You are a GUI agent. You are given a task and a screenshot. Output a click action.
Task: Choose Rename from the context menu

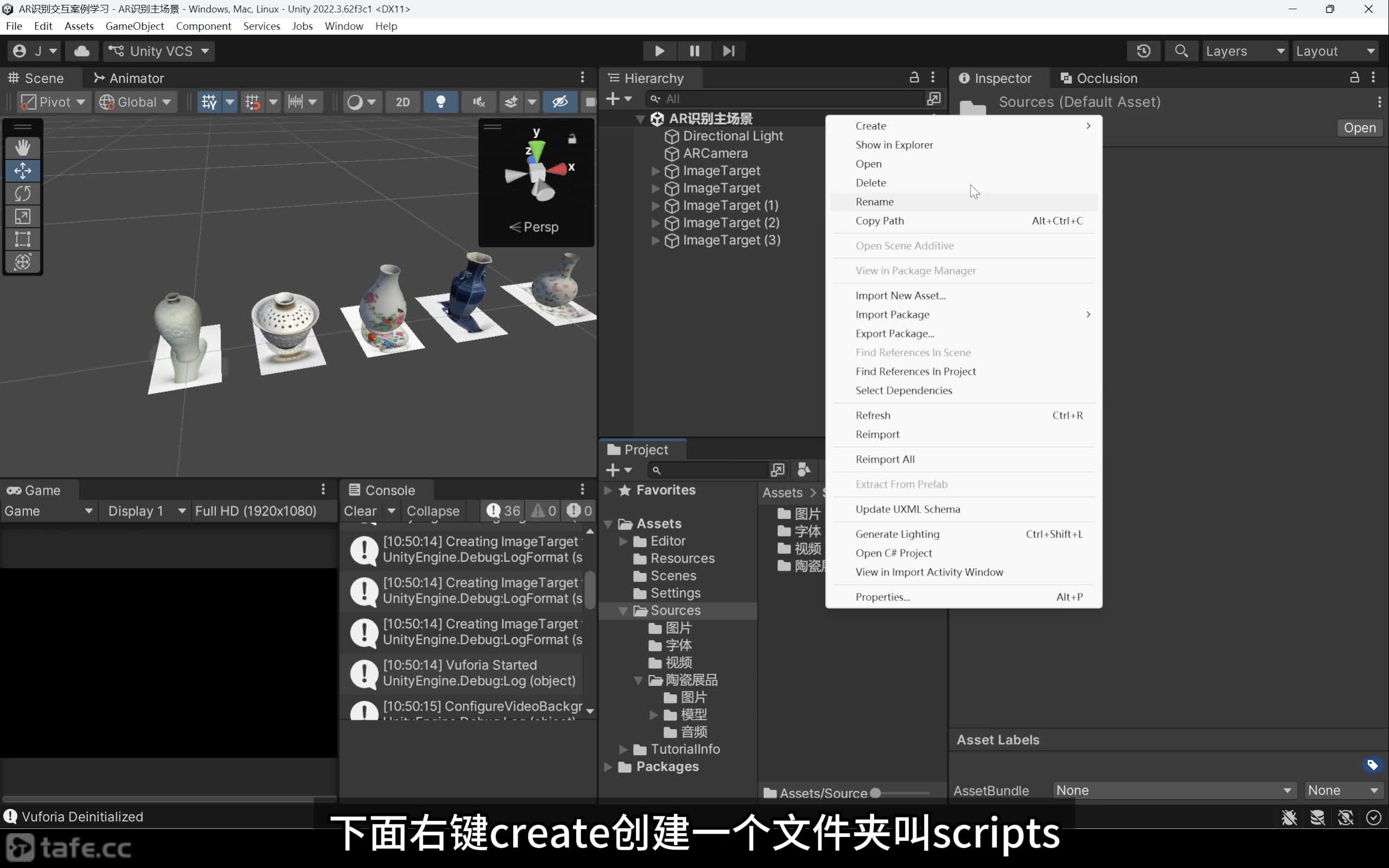(964, 201)
